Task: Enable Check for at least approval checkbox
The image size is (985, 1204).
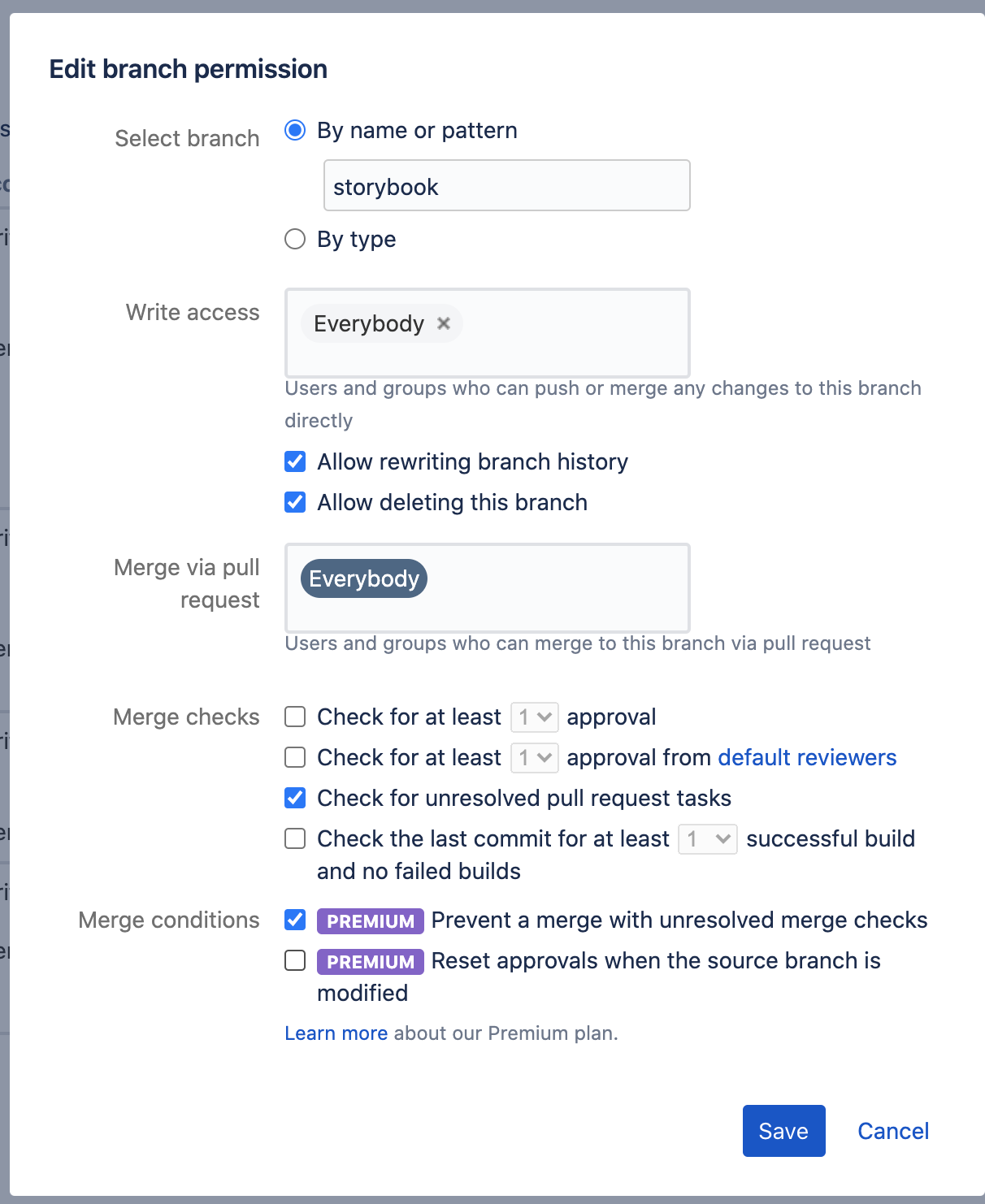Action: tap(295, 717)
